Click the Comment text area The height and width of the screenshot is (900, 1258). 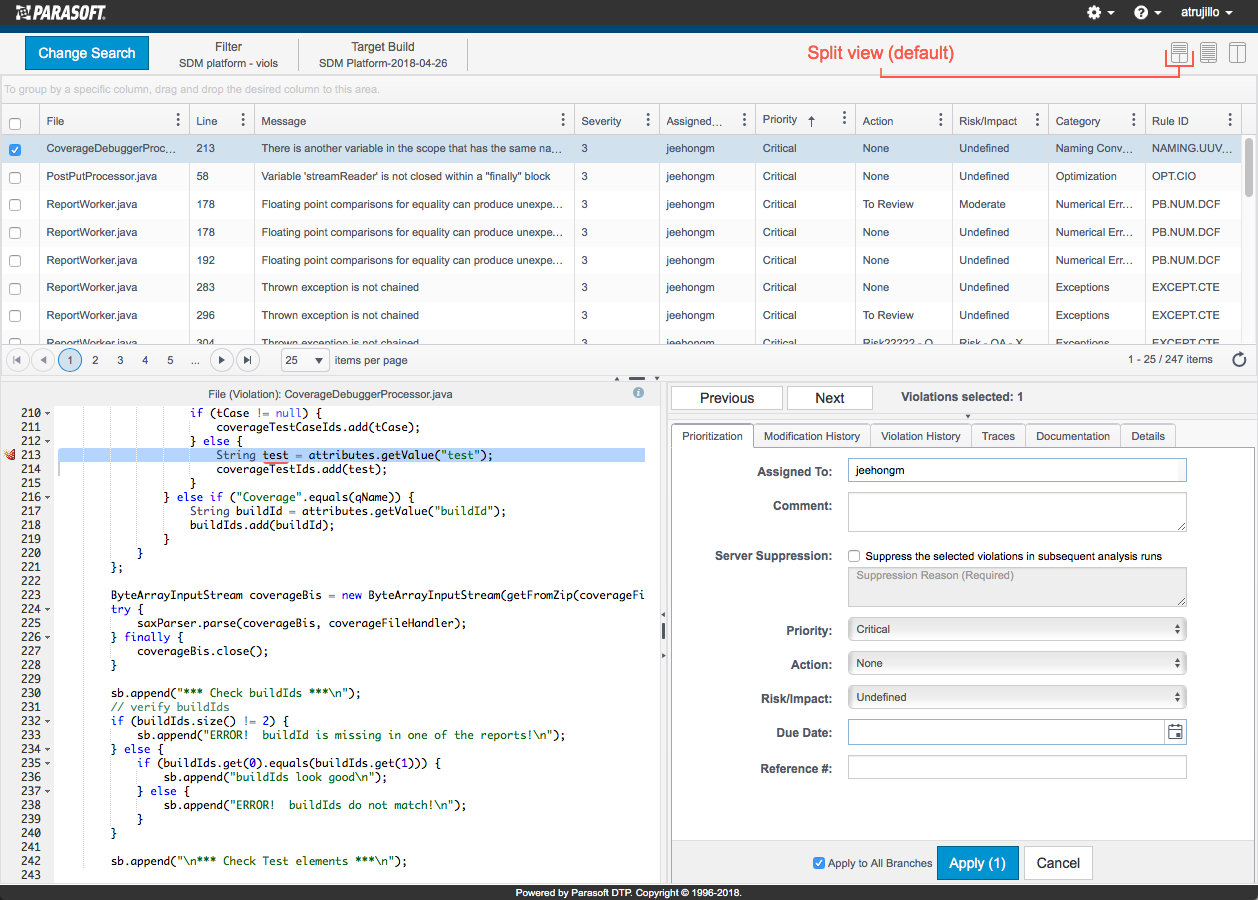coord(1017,512)
